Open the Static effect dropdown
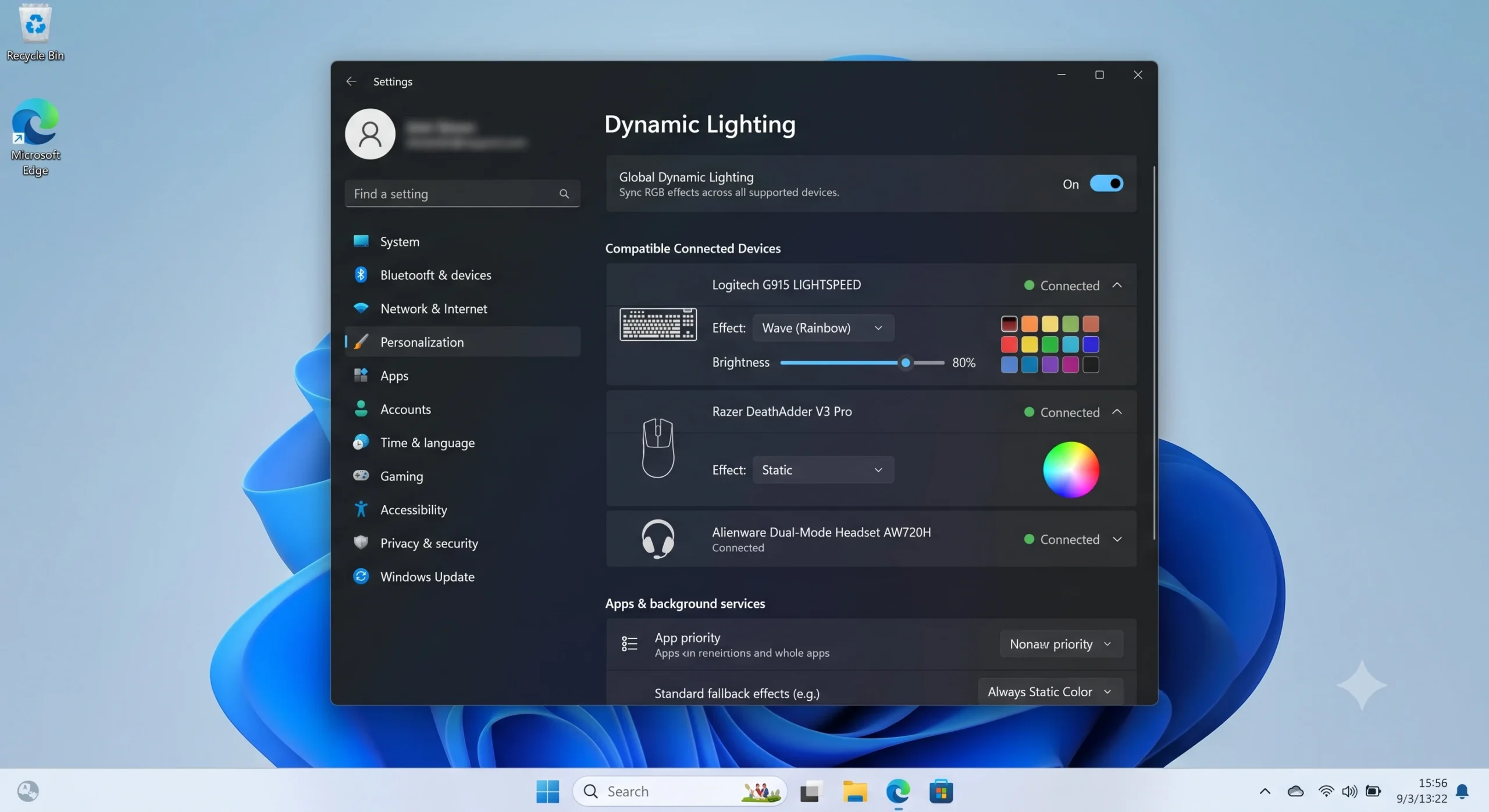The height and width of the screenshot is (812, 1489). click(822, 469)
